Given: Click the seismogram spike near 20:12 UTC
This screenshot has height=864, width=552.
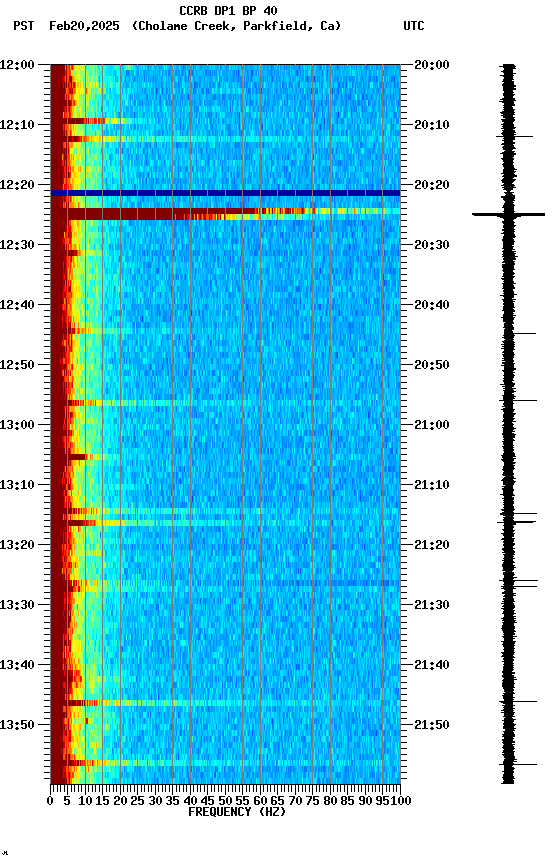Looking at the screenshot, I should (x=515, y=137).
